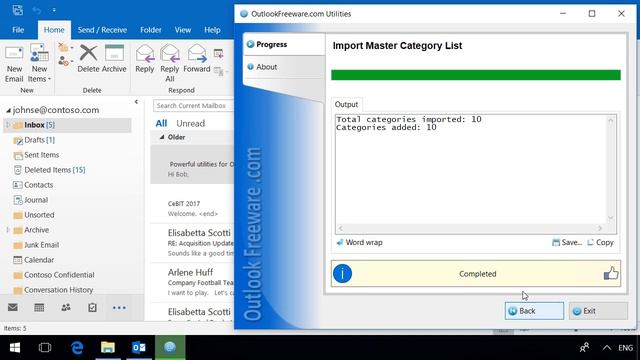This screenshot has width=640, height=360.
Task: Click the thumbs up icon beside Completed
Action: click(x=611, y=273)
